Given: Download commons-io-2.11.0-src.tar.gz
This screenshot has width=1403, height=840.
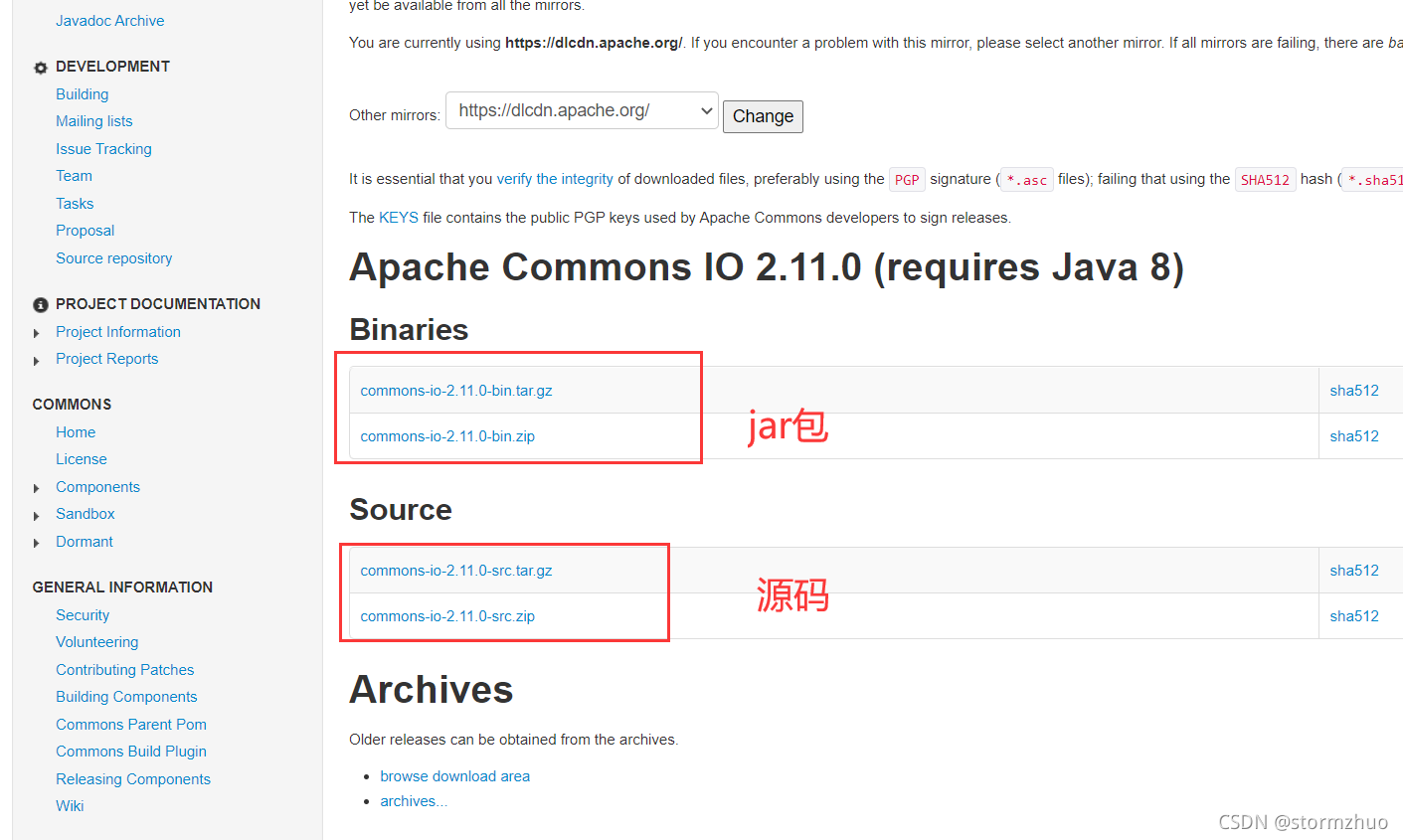Looking at the screenshot, I should [456, 571].
